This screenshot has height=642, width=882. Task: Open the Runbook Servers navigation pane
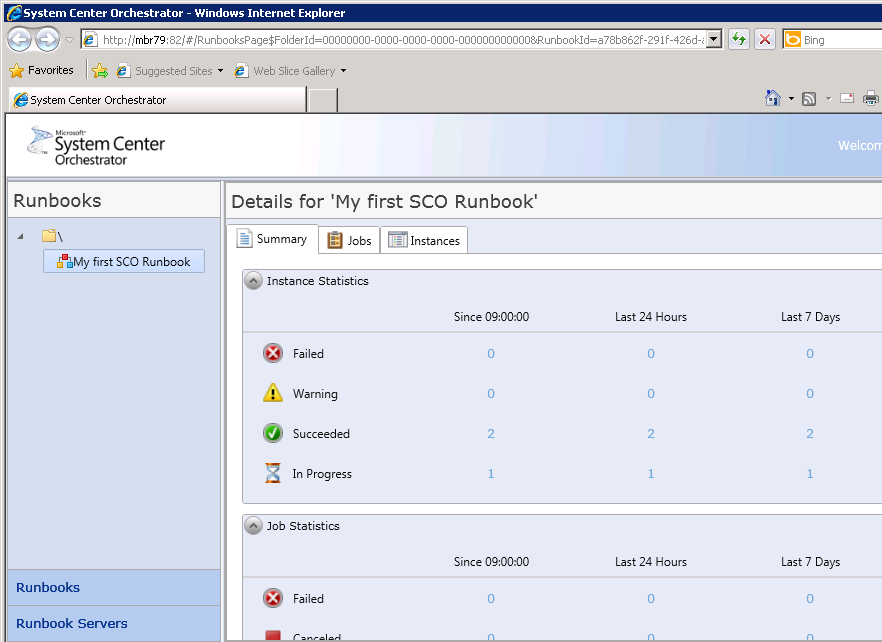[x=72, y=623]
